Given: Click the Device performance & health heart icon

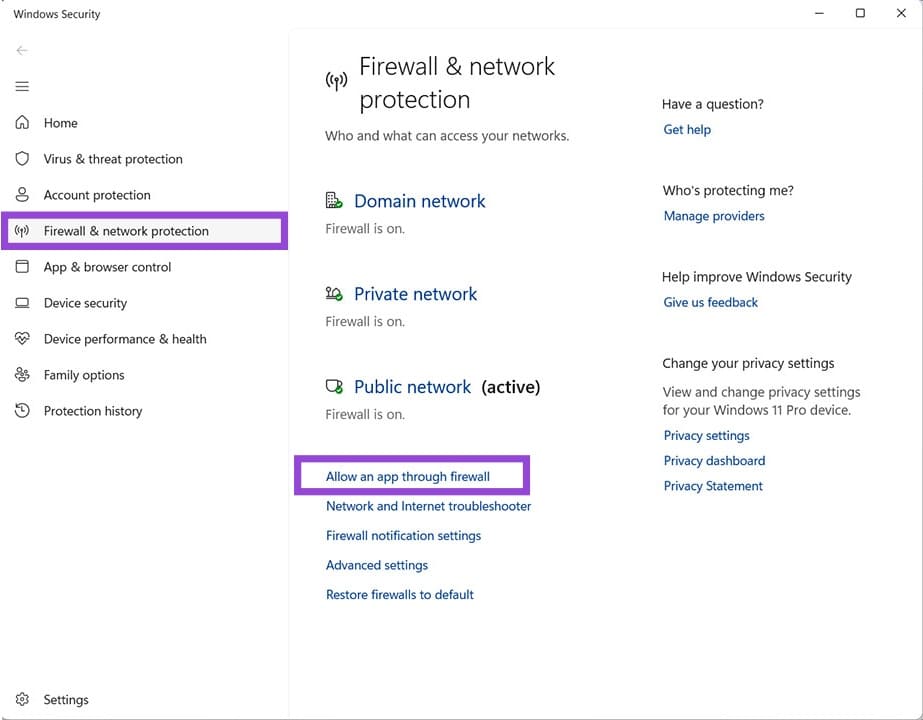Looking at the screenshot, I should pos(22,339).
